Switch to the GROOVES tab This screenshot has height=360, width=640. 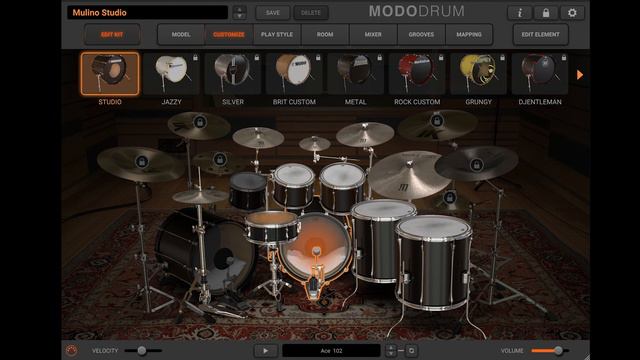point(421,34)
